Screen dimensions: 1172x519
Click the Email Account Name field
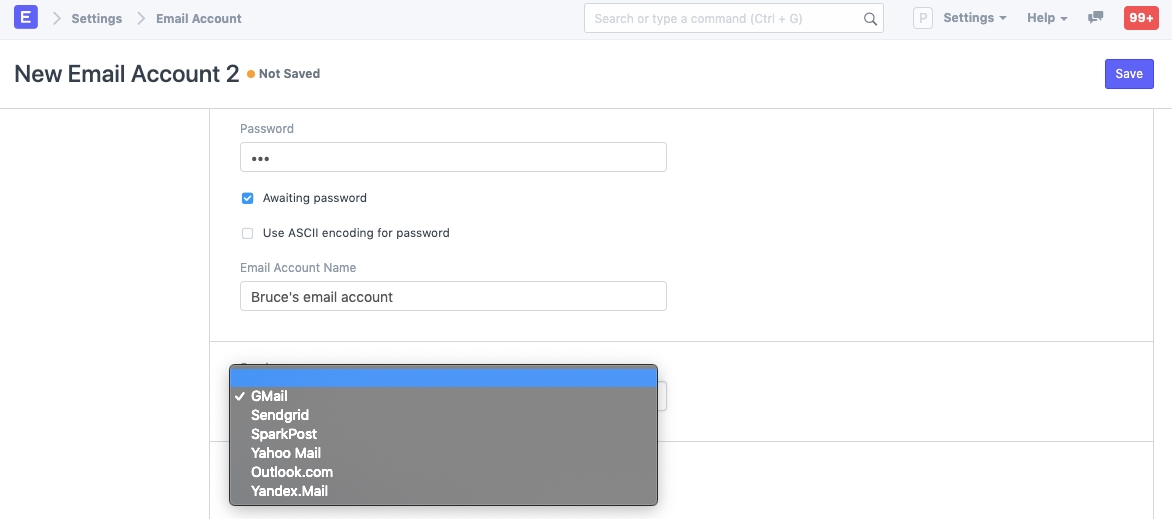click(x=453, y=297)
